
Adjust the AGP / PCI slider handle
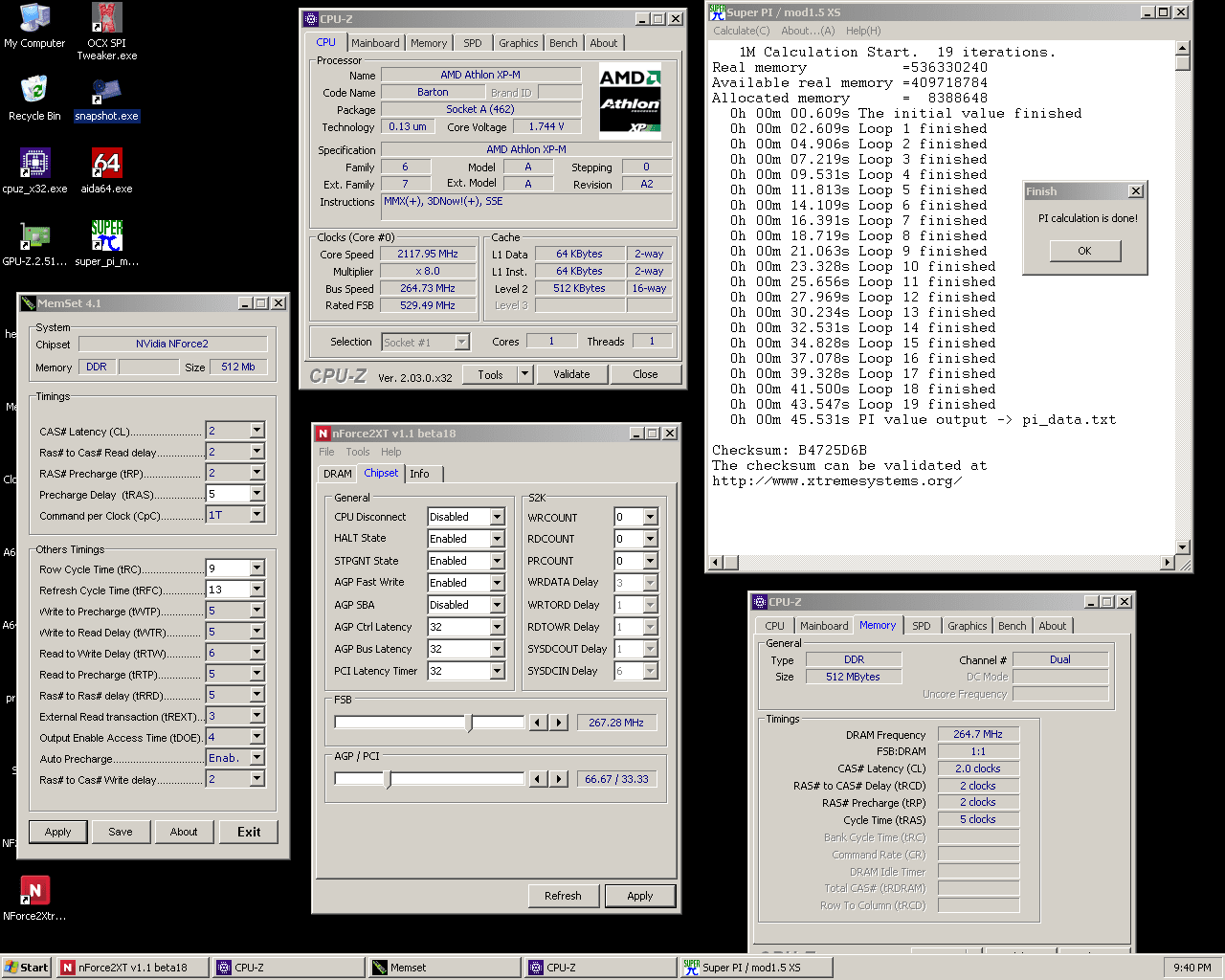pos(388,779)
